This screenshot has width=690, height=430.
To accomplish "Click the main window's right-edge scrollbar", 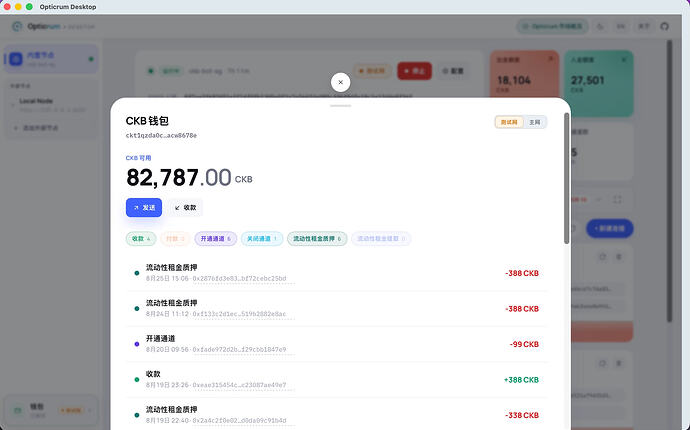I will [669, 180].
